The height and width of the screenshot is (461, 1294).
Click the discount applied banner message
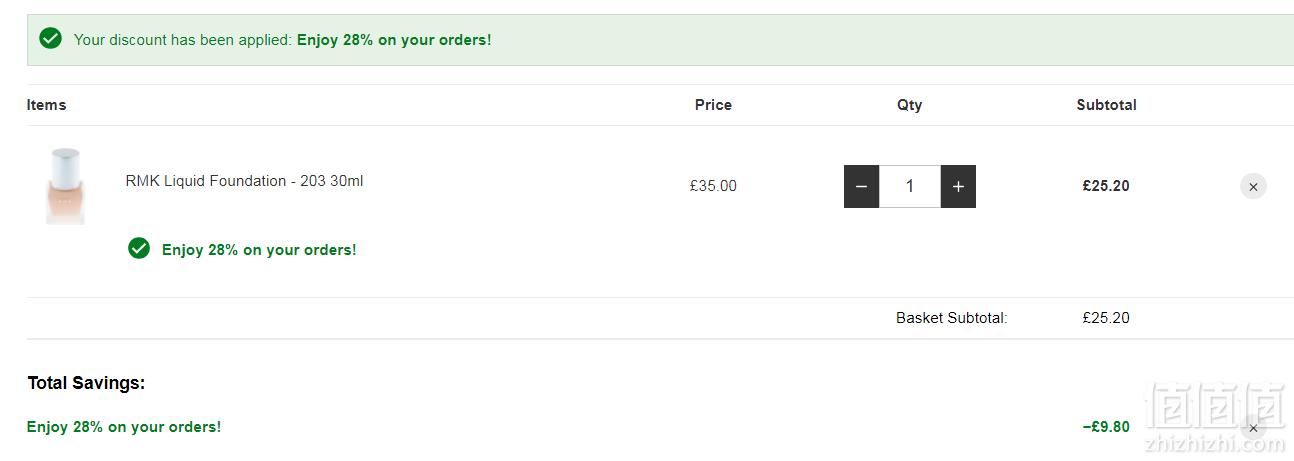coord(282,40)
